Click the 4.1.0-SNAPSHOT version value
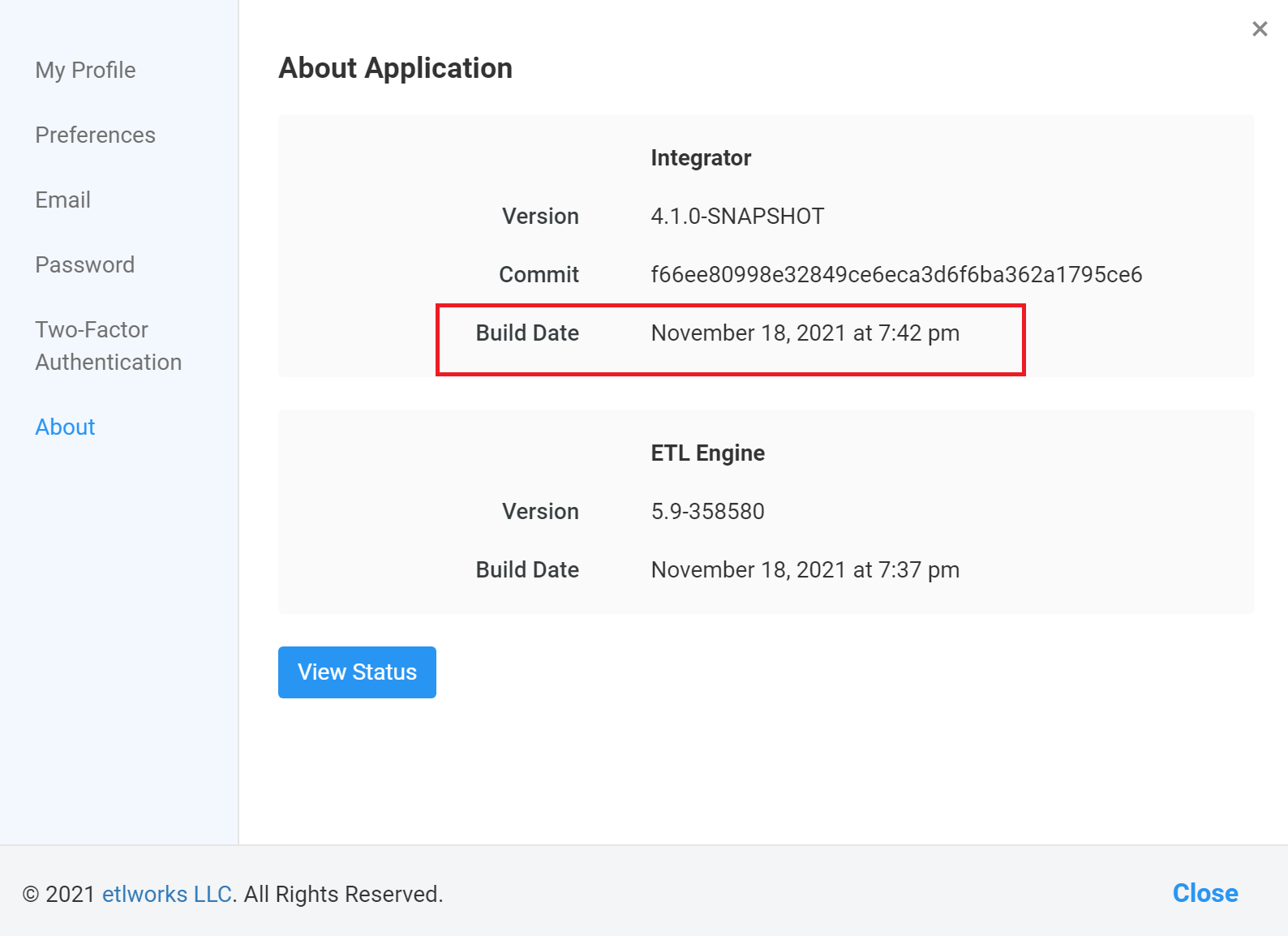The height and width of the screenshot is (936, 1288). (736, 217)
